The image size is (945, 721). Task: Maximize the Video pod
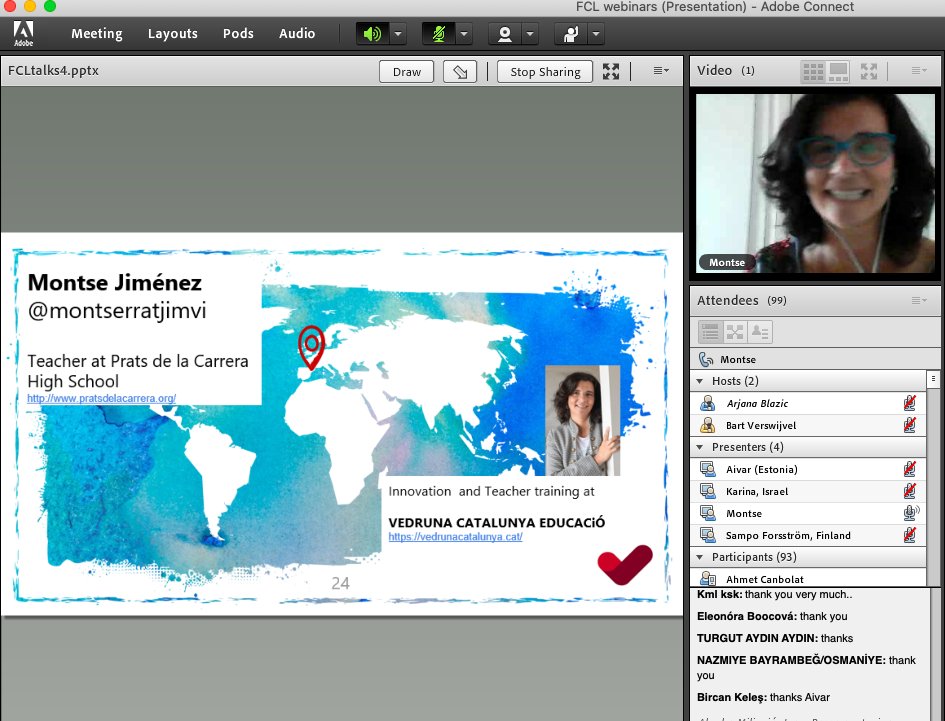(x=868, y=72)
